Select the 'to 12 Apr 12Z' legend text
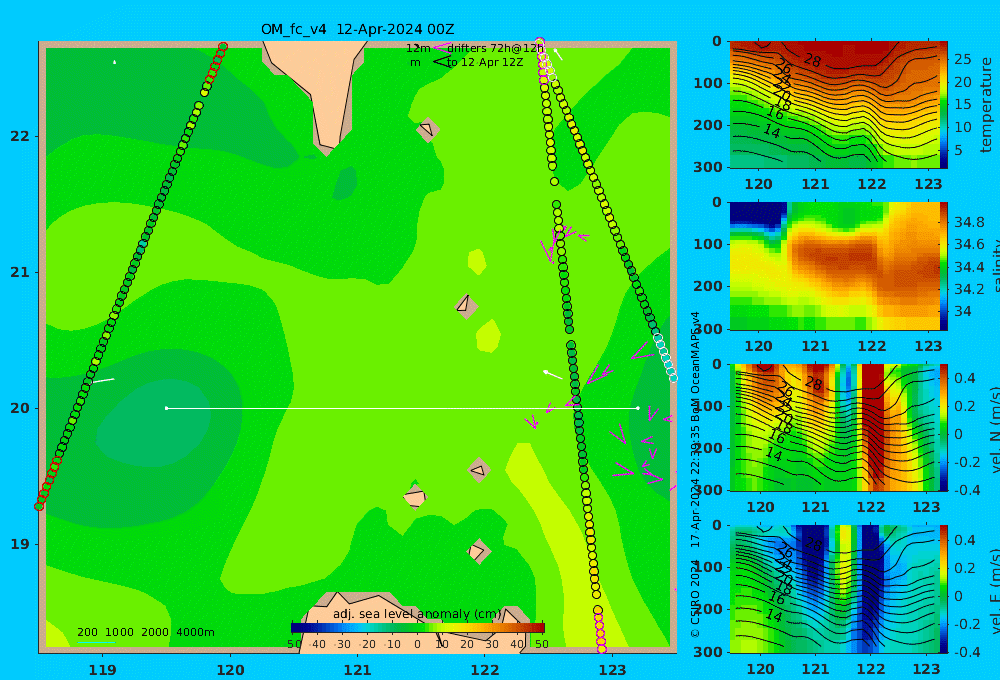The height and width of the screenshot is (680, 1000). (485, 63)
